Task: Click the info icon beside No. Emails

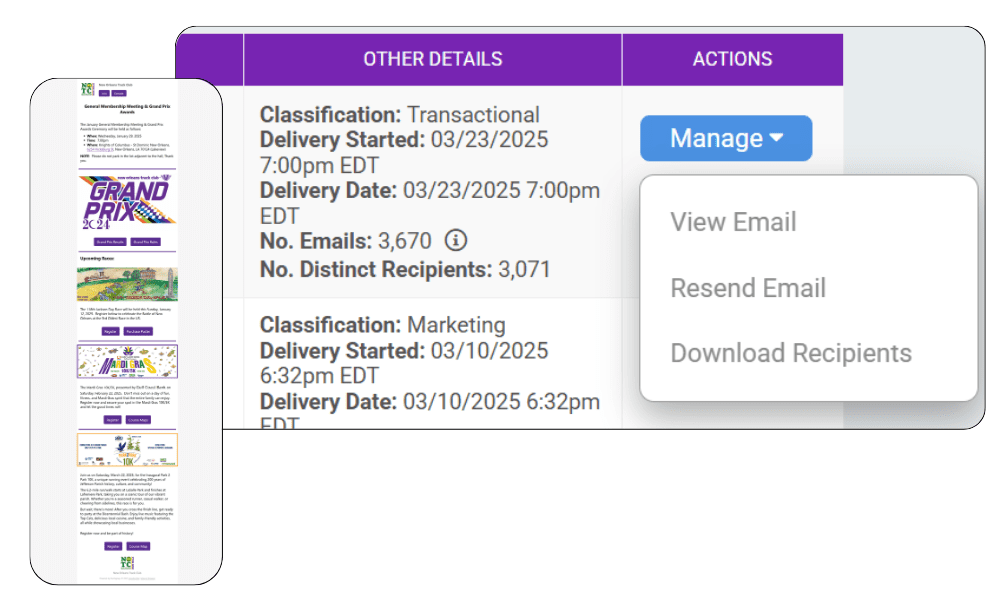Action: (x=455, y=240)
